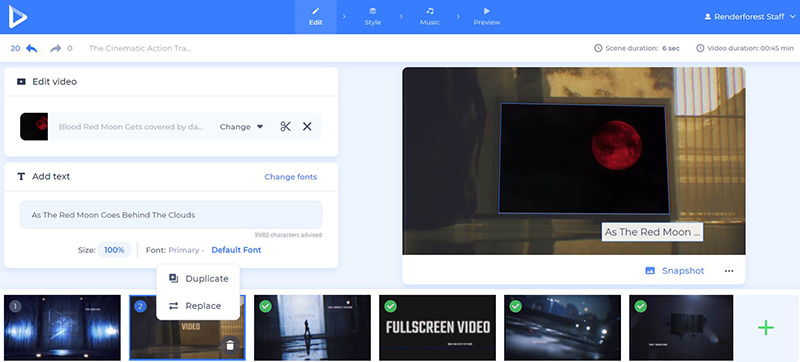This screenshot has height=362, width=800.
Task: Open the Change video dropdown
Action: click(241, 126)
